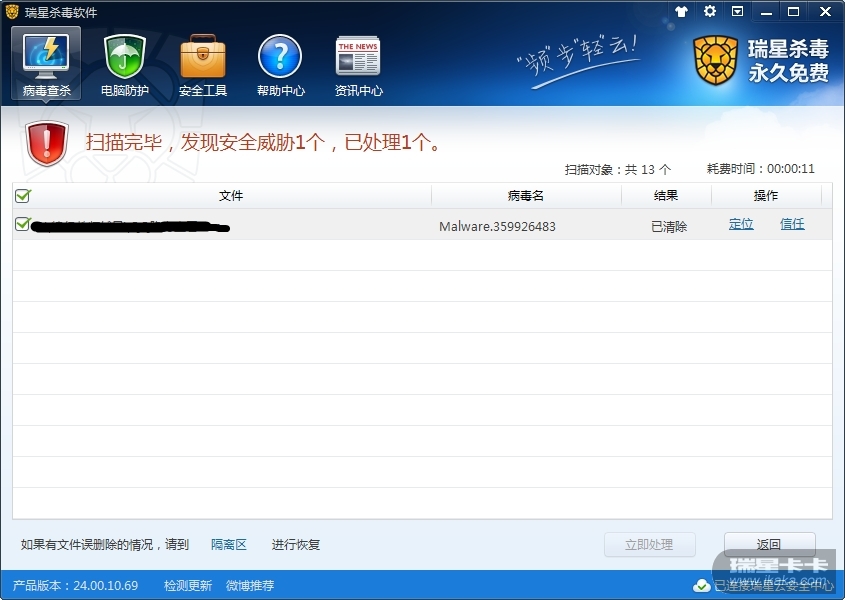This screenshot has height=600, width=845.
Task: Open the 病毒查杀 virus scan tab
Action: coord(46,64)
